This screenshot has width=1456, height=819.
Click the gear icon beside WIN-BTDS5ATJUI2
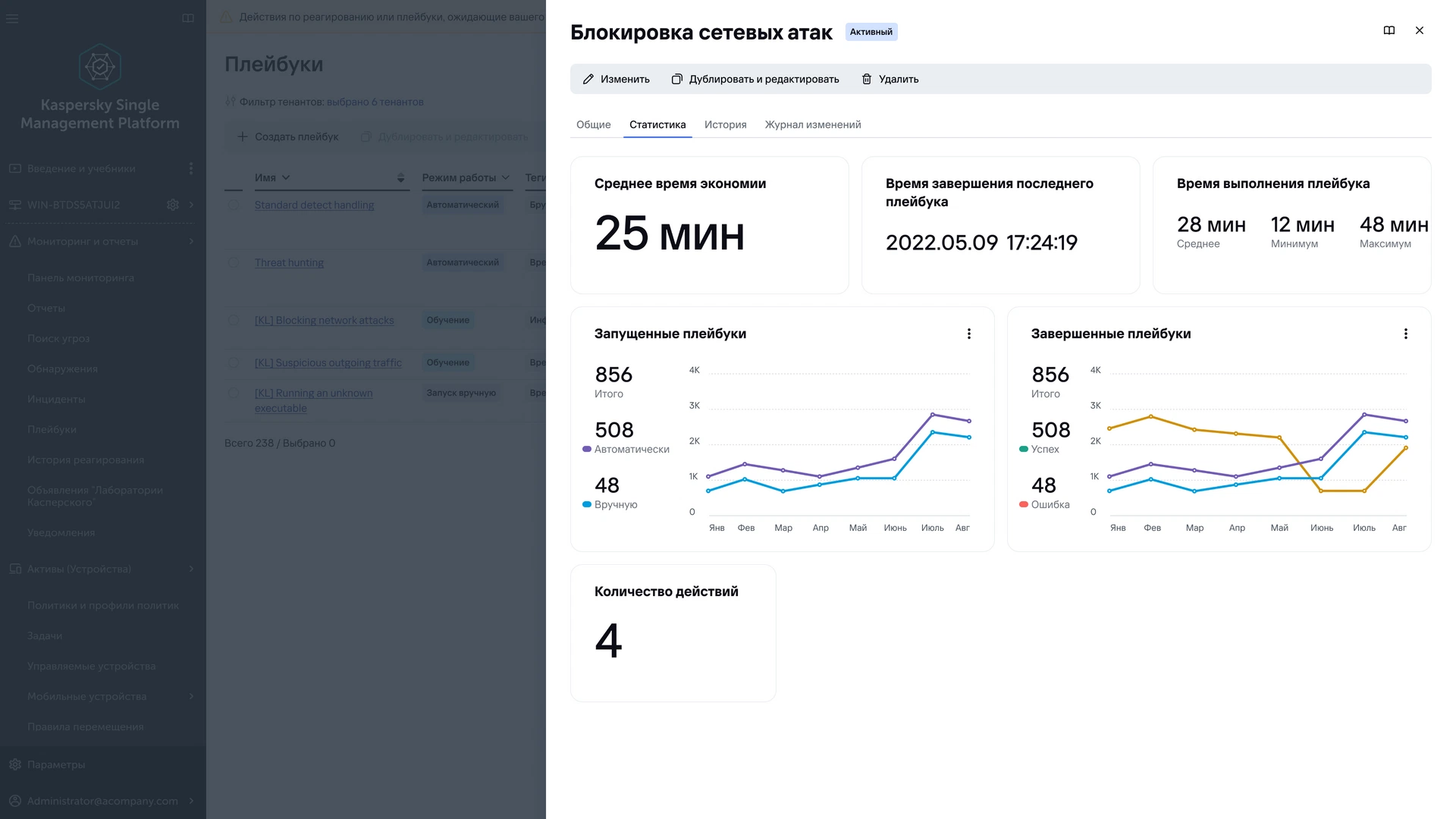pos(173,205)
